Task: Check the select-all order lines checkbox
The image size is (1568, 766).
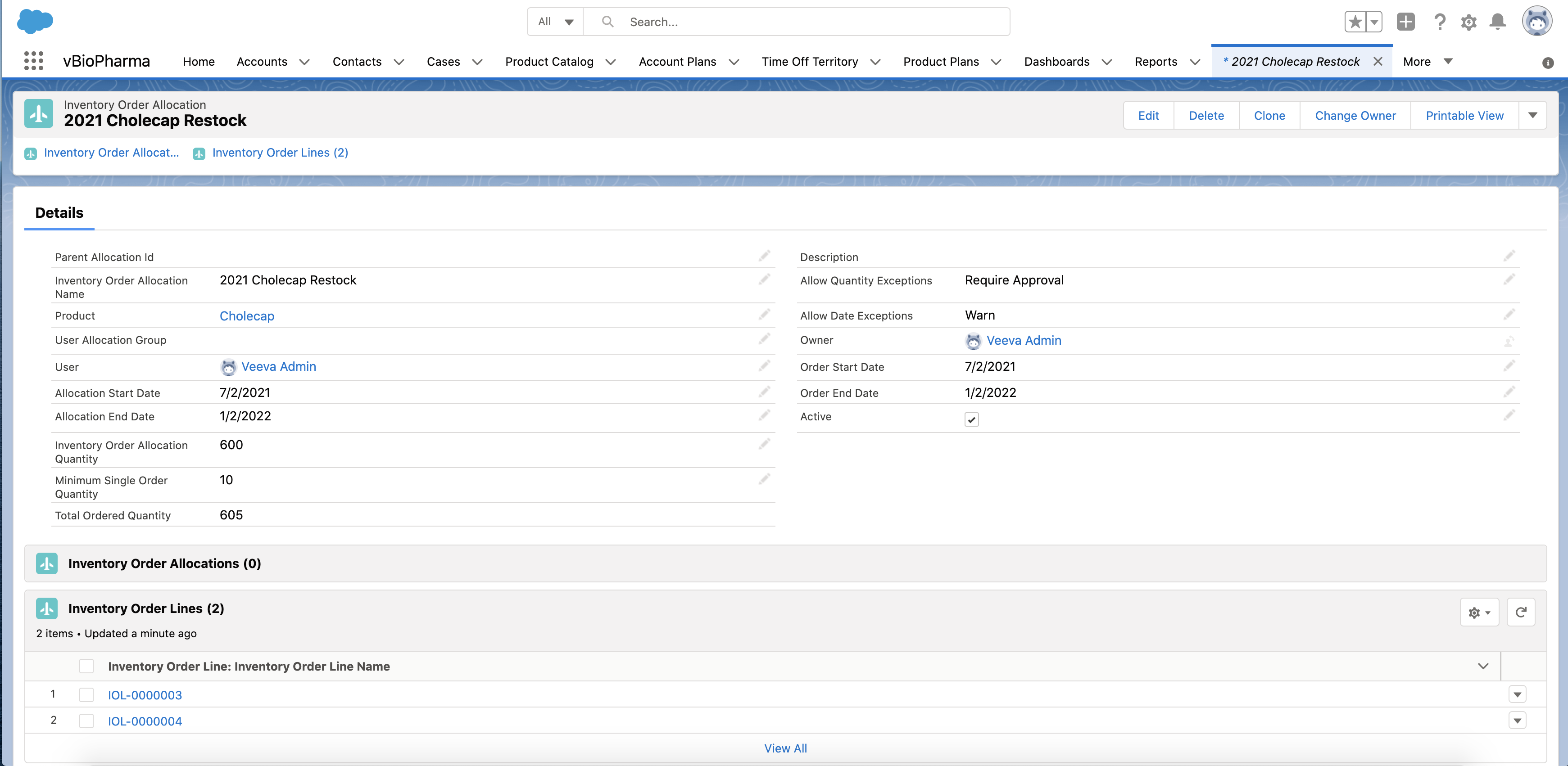Action: (x=86, y=666)
